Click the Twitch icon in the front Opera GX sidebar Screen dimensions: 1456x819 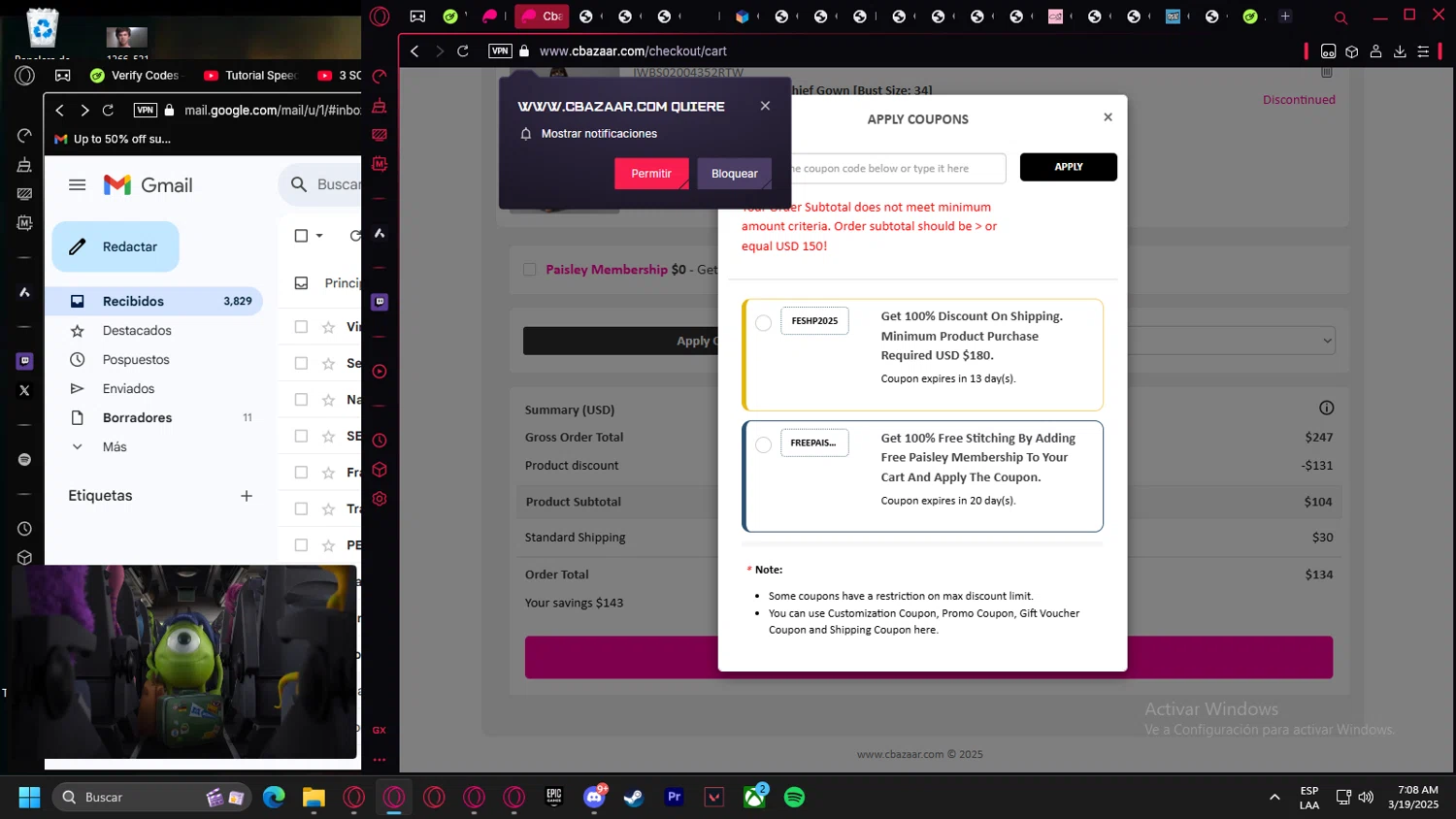(380, 302)
